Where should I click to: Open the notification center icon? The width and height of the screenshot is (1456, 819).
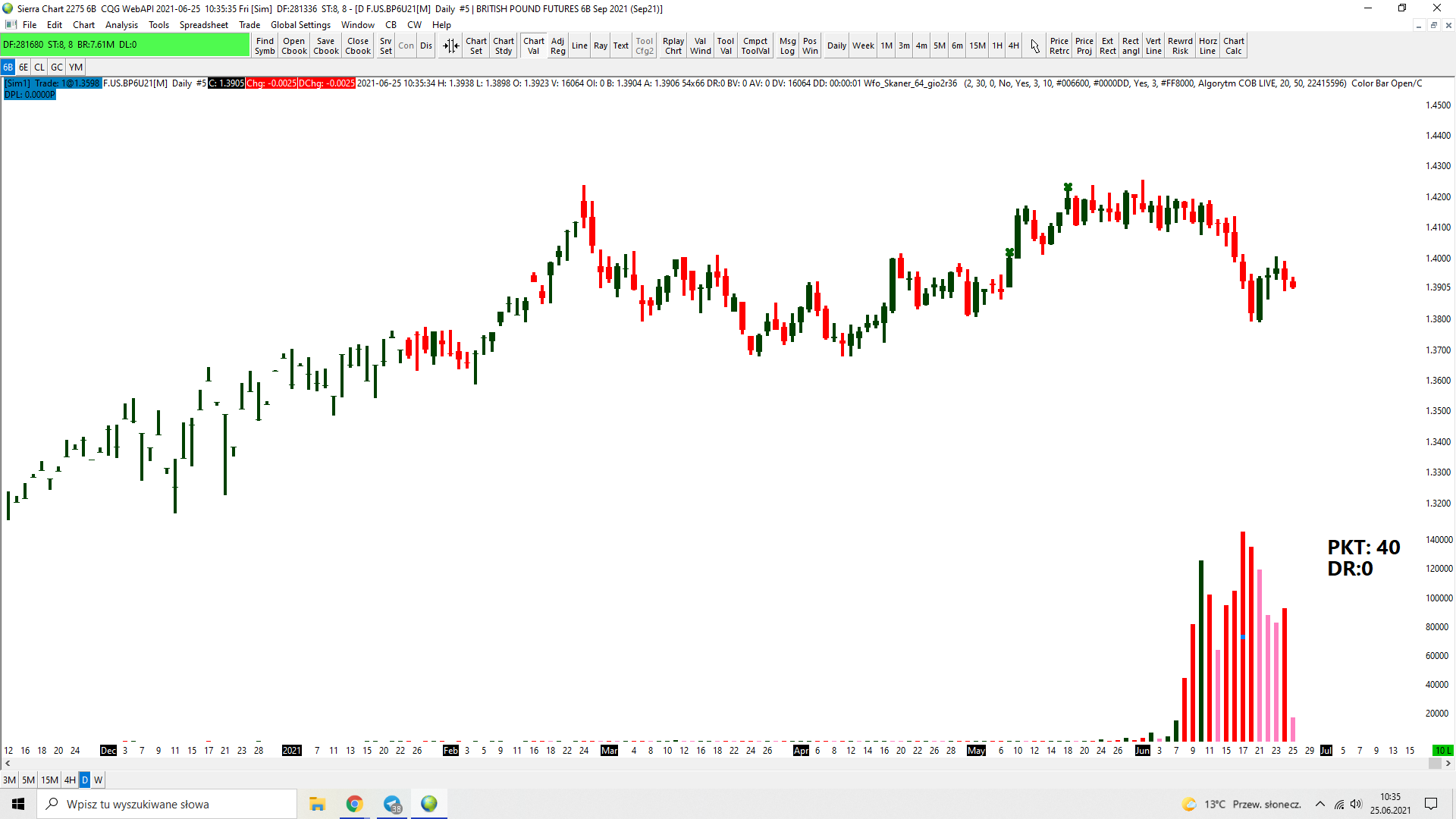click(1431, 804)
